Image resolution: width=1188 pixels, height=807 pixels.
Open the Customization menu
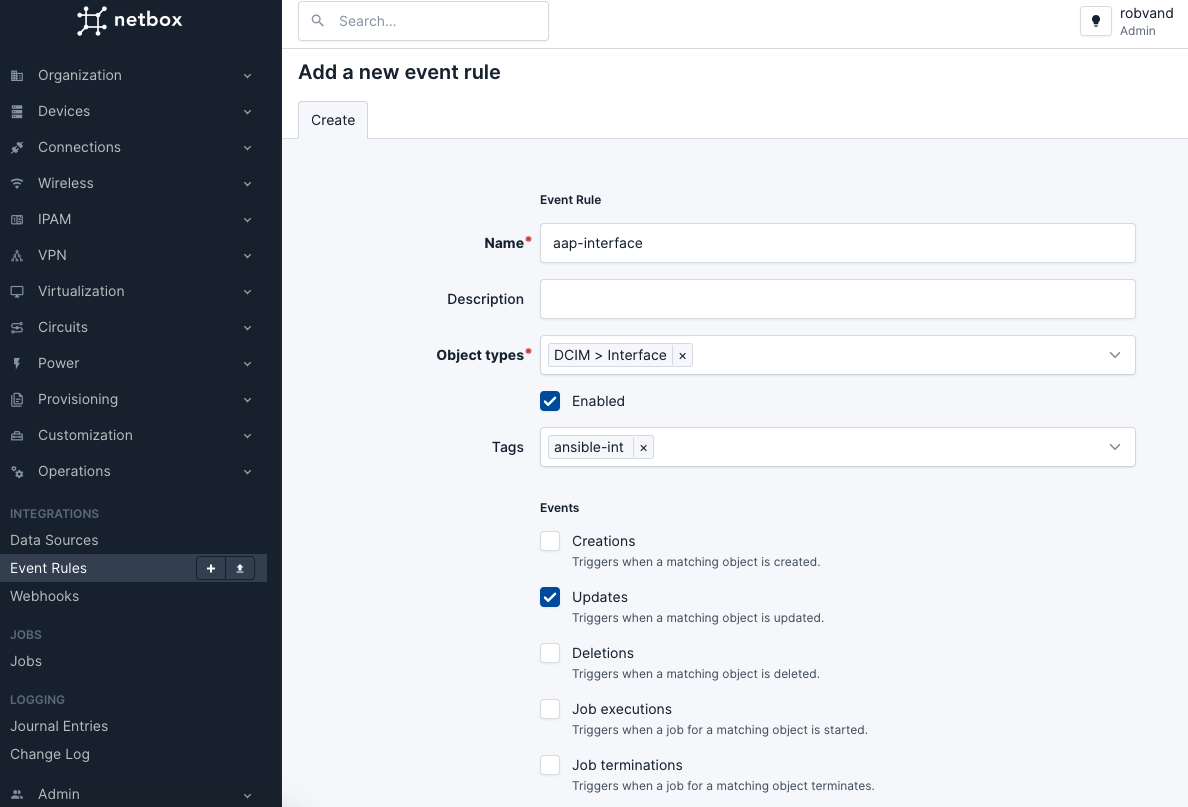(133, 435)
